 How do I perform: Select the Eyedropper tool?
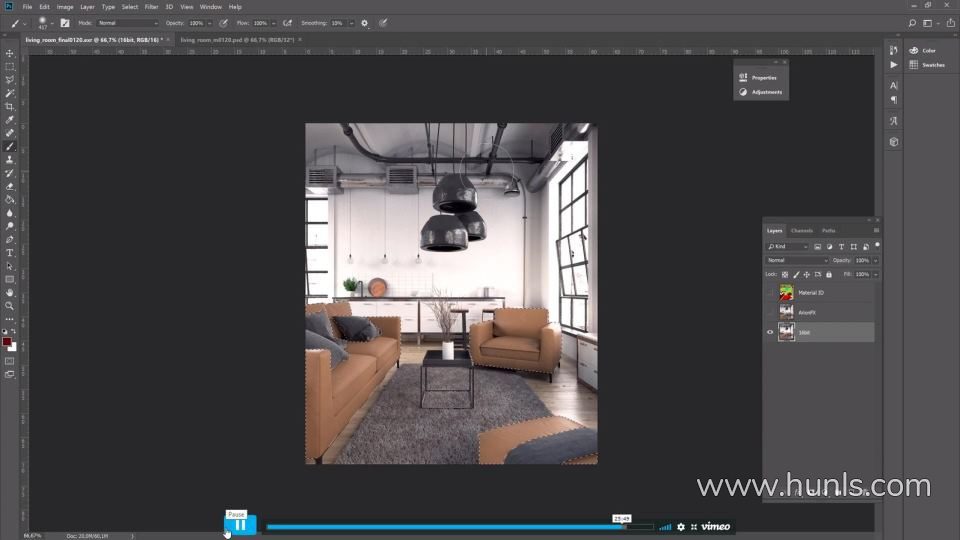point(10,120)
